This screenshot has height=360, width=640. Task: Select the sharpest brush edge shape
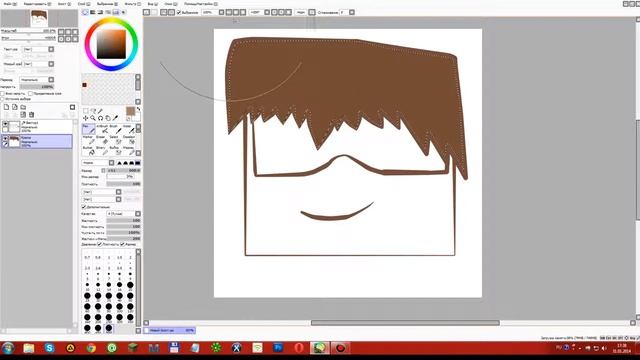120,163
